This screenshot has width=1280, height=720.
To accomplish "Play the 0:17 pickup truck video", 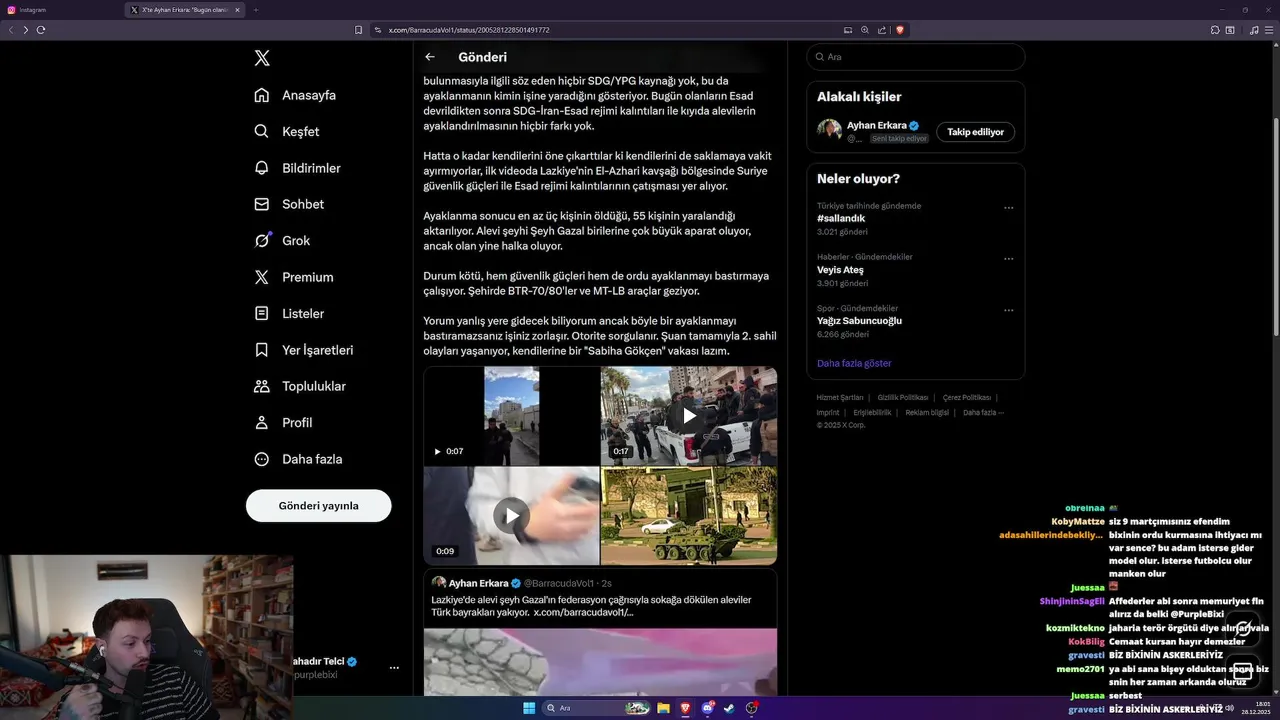I will [689, 416].
